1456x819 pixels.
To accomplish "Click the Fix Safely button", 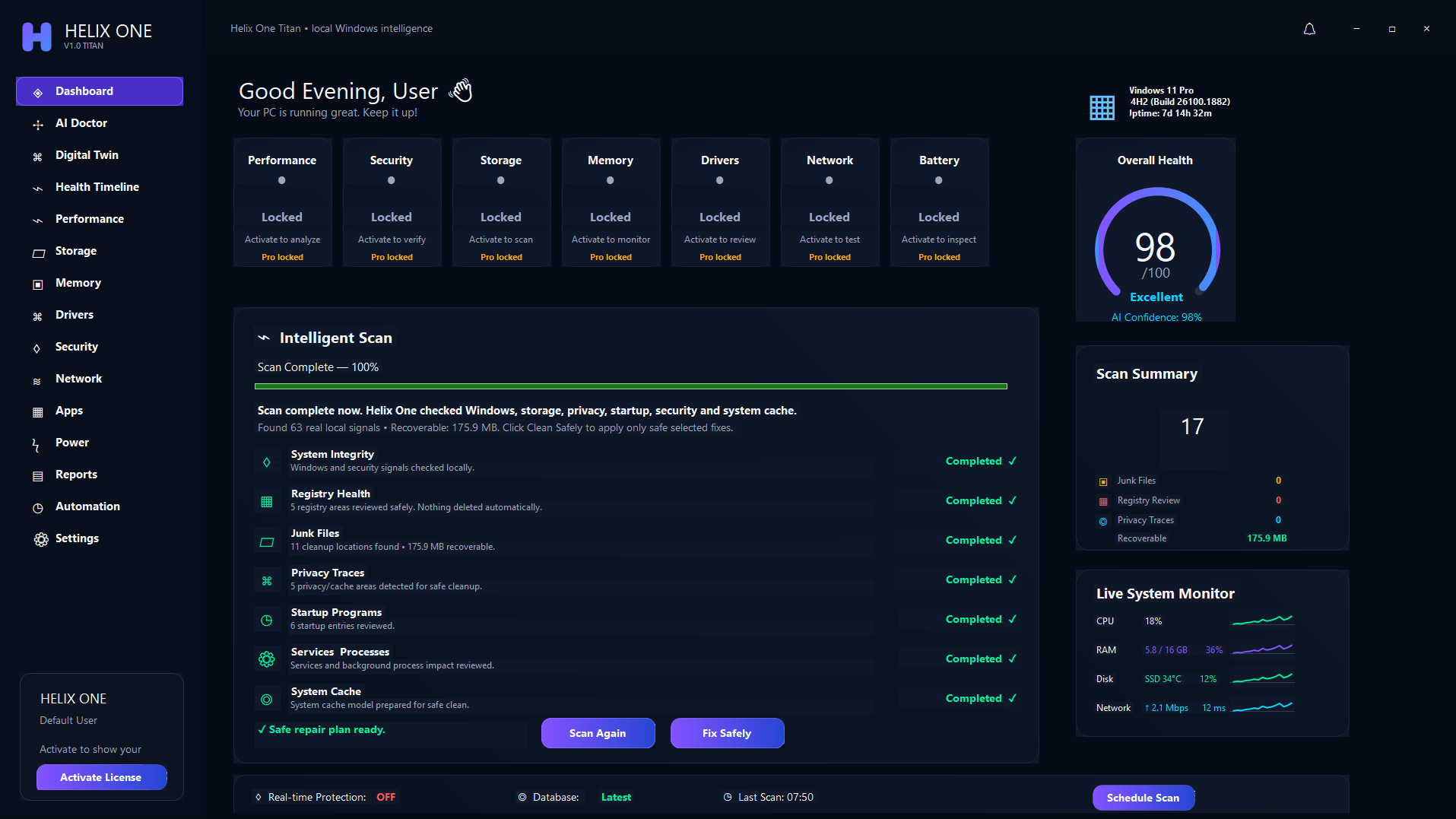I will tap(727, 733).
